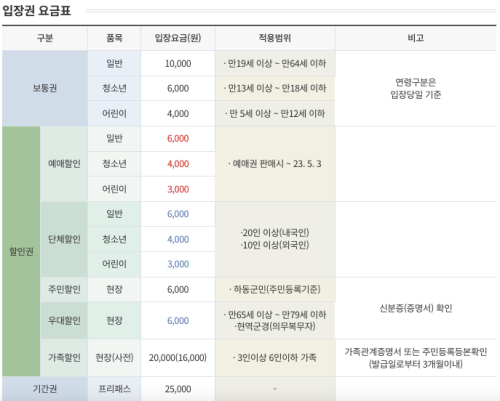Image resolution: width=500 pixels, height=401 pixels.
Task: Click '청소년' in the 보통권 section
Action: pyautogui.click(x=114, y=88)
